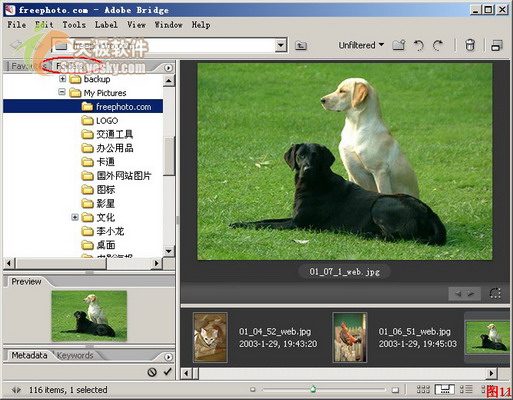513x400 pixels.
Task: Select the 01_06_51_web.jpg rooster thumbnail
Action: (x=350, y=338)
